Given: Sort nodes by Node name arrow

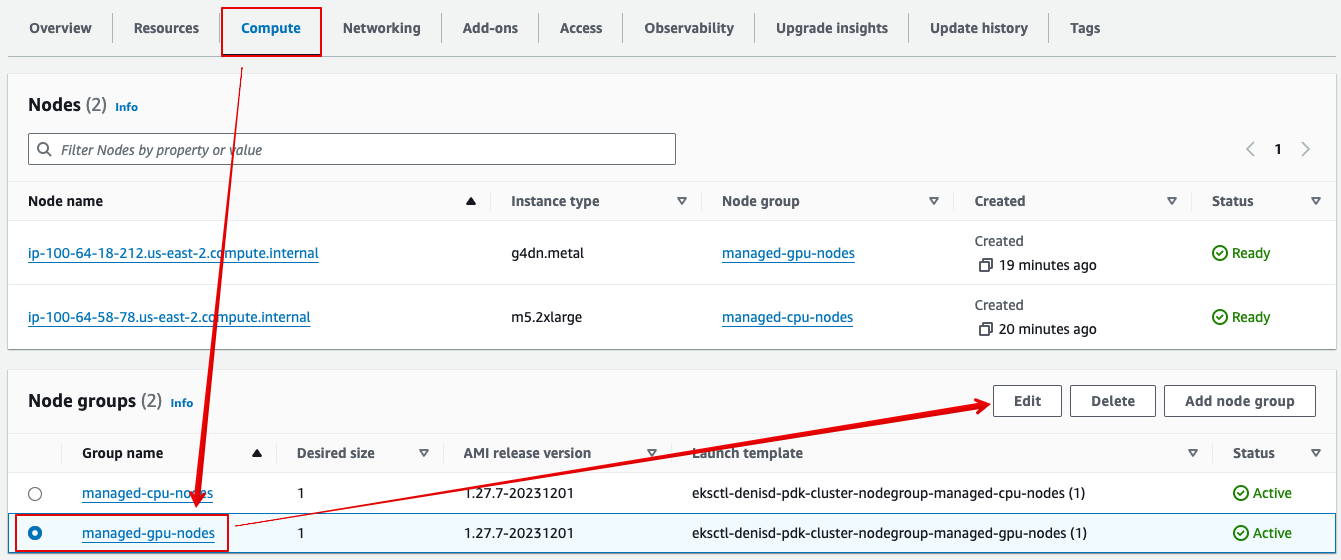Looking at the screenshot, I should [471, 201].
